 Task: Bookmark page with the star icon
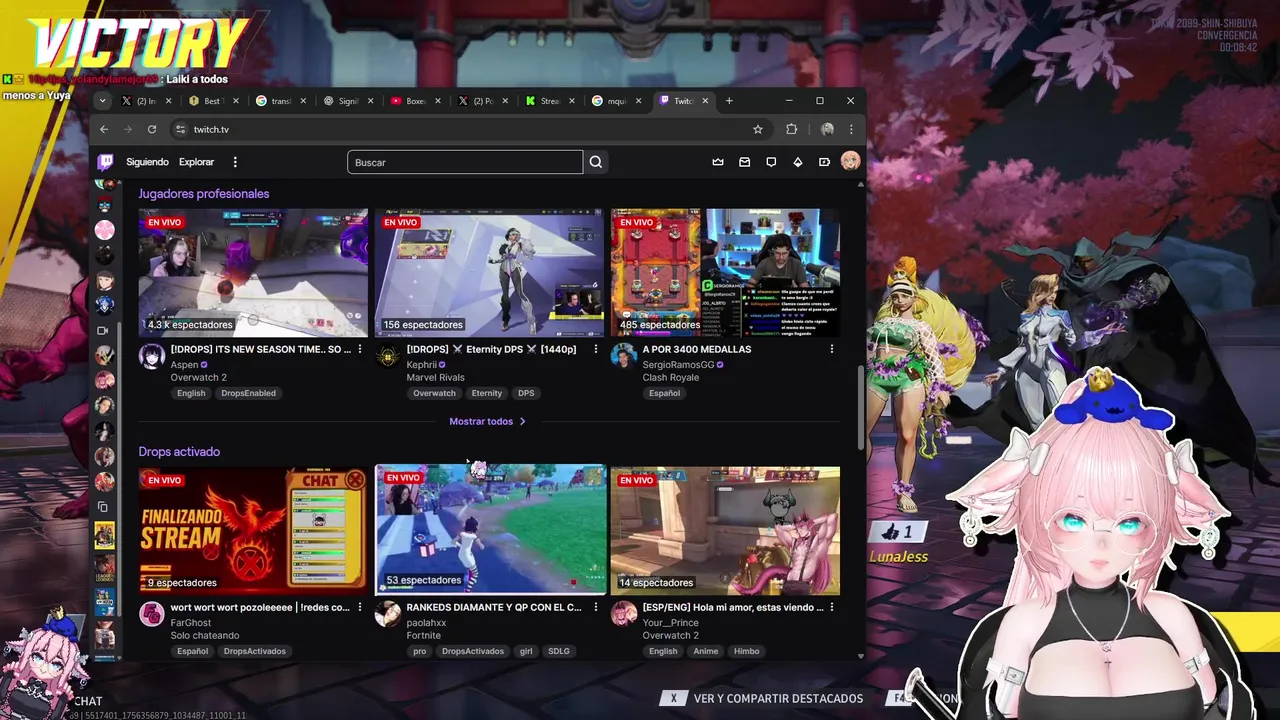tap(758, 129)
